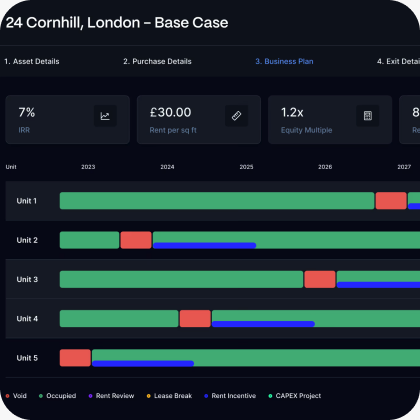The image size is (420, 420).
Task: Click the Occupied legend entry
Action: tap(57, 396)
